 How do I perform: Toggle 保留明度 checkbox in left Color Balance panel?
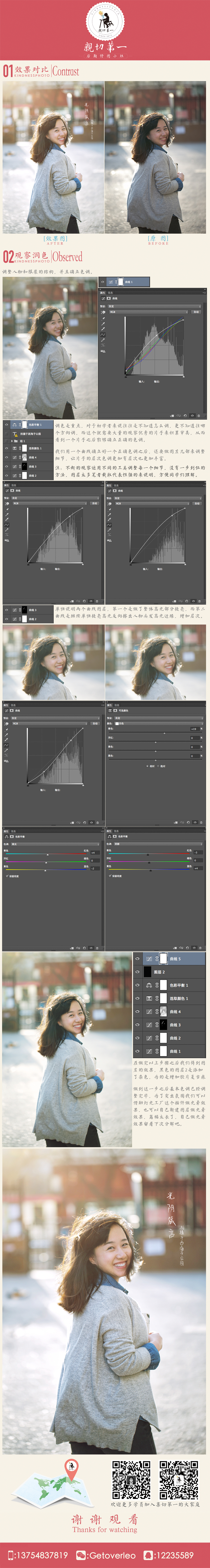point(7,876)
